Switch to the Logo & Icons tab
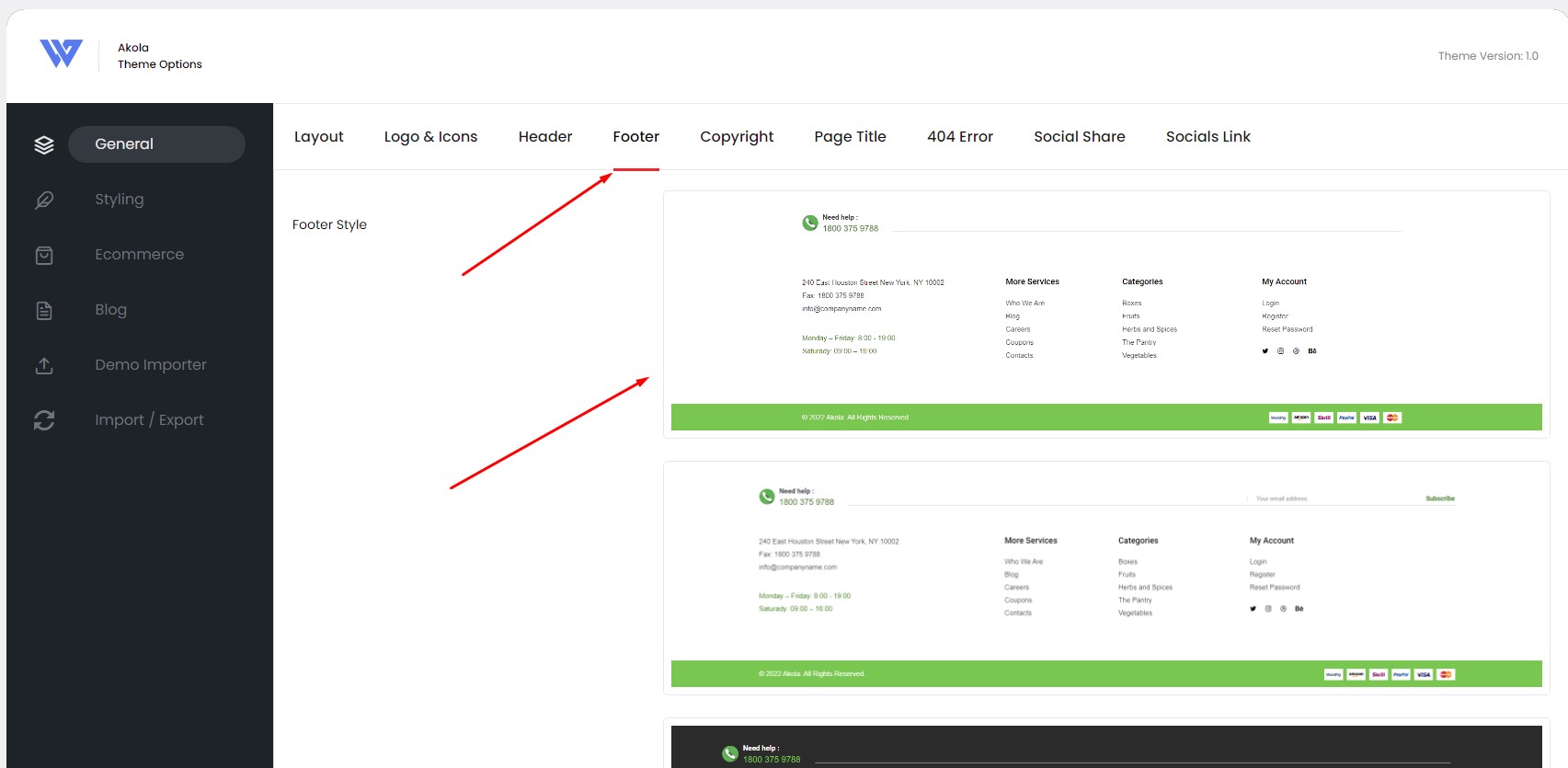 pyautogui.click(x=431, y=137)
